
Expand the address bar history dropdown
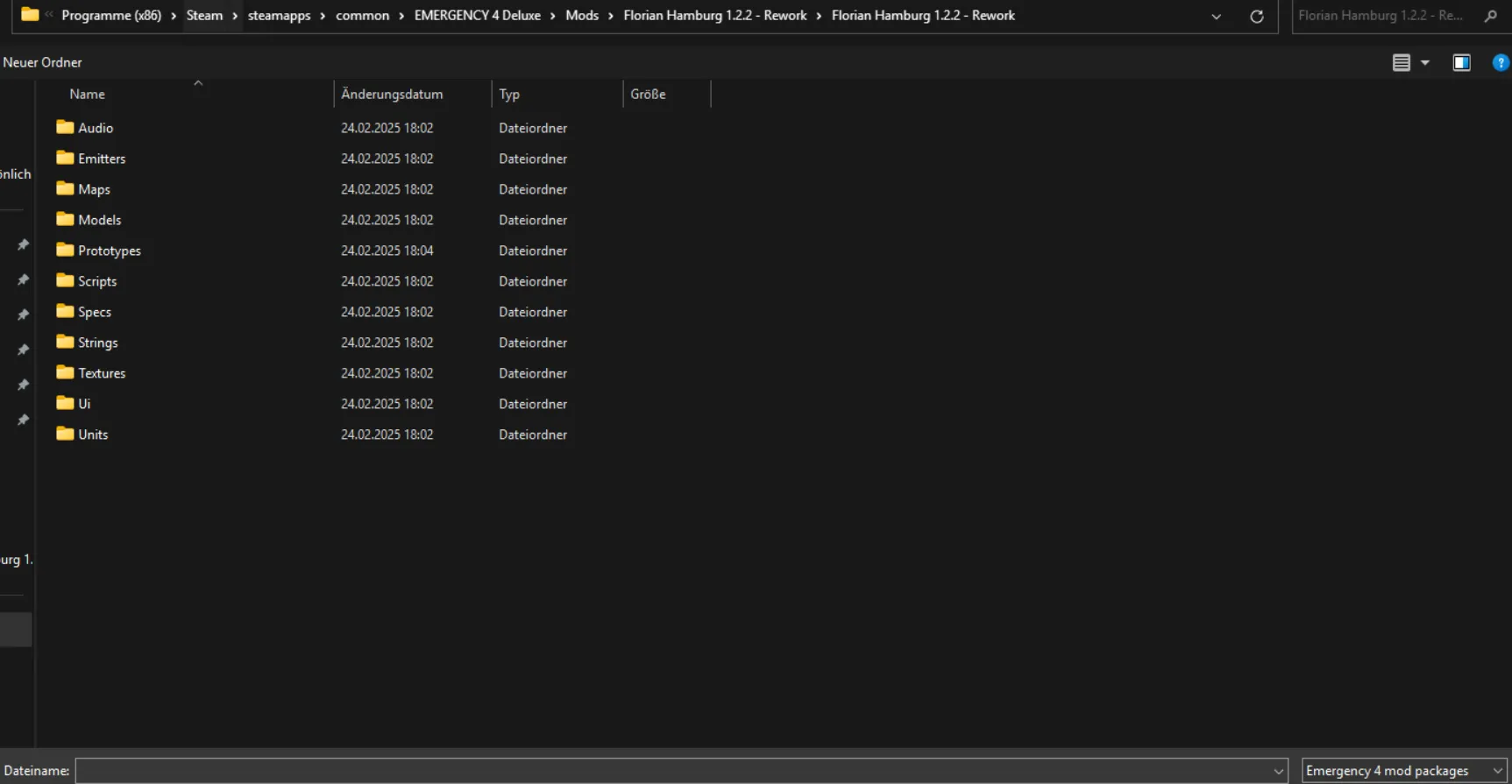coord(1216,17)
